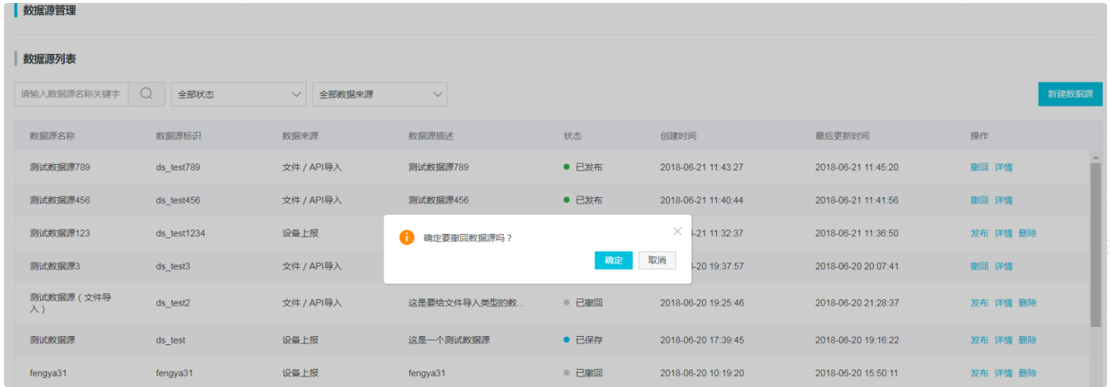Screen dimensions: 1110x387
Task: Click 删除 for fengya31 row
Action: coord(1027,373)
